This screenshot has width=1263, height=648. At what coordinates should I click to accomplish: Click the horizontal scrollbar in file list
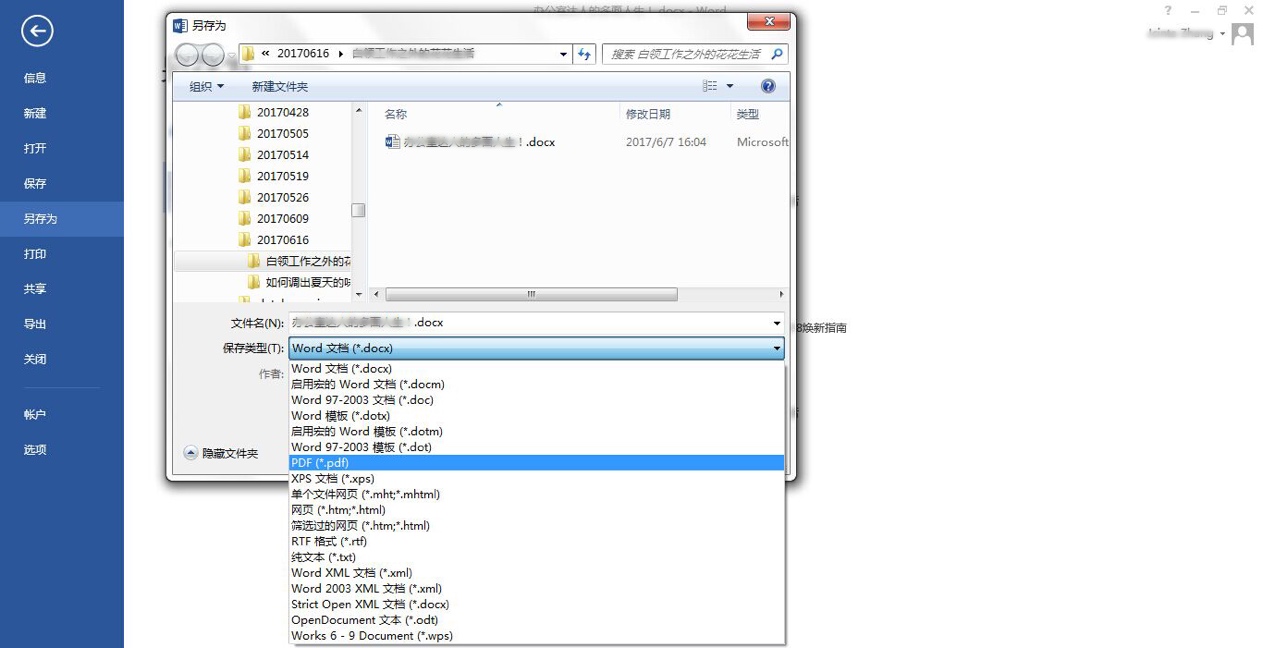tap(531, 294)
